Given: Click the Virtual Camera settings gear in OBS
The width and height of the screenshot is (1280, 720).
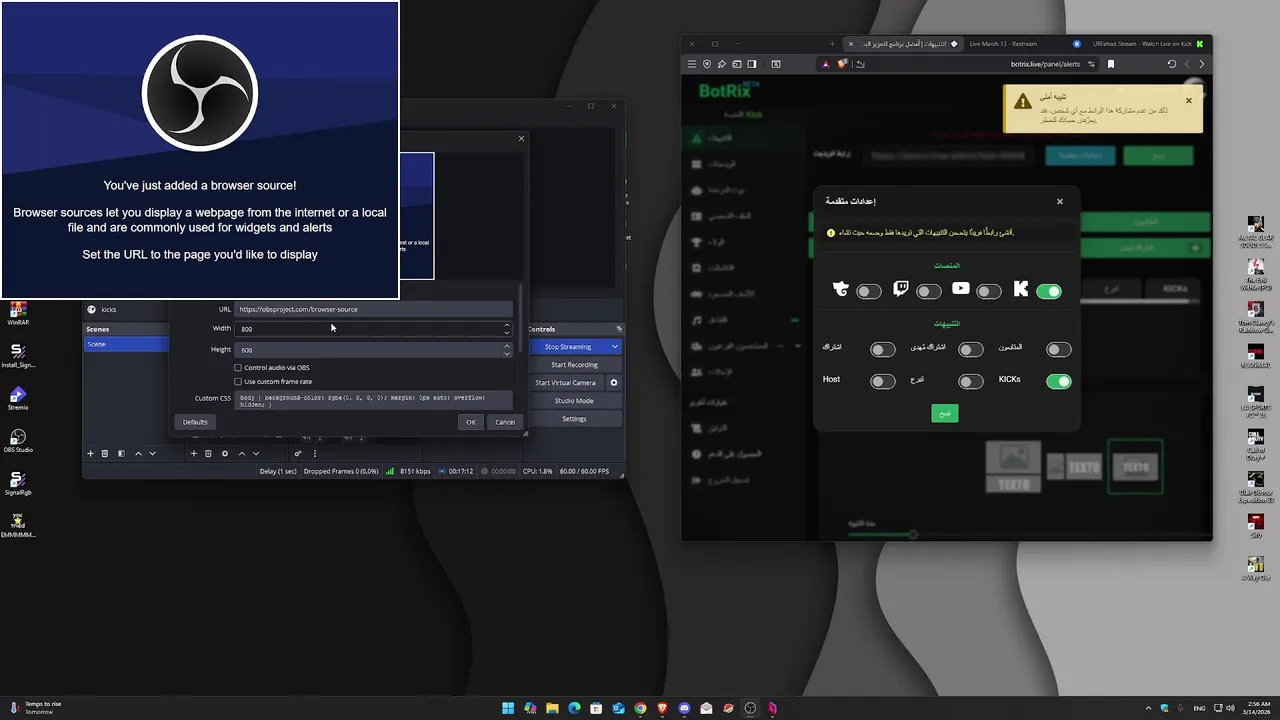Looking at the screenshot, I should click(x=614, y=383).
